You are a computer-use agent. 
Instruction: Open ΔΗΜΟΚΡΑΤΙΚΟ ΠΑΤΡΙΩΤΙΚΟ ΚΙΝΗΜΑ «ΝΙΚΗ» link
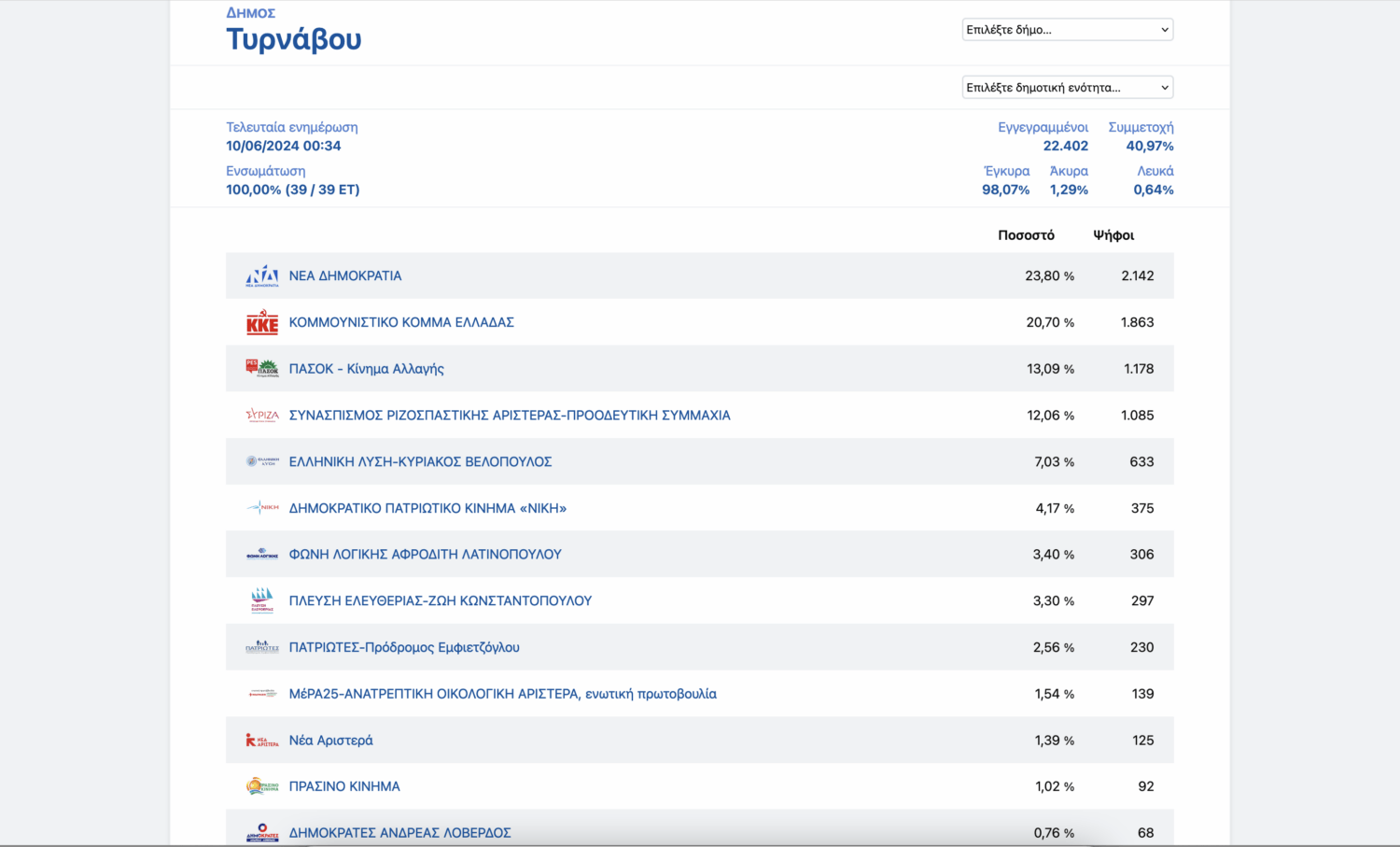[427, 508]
